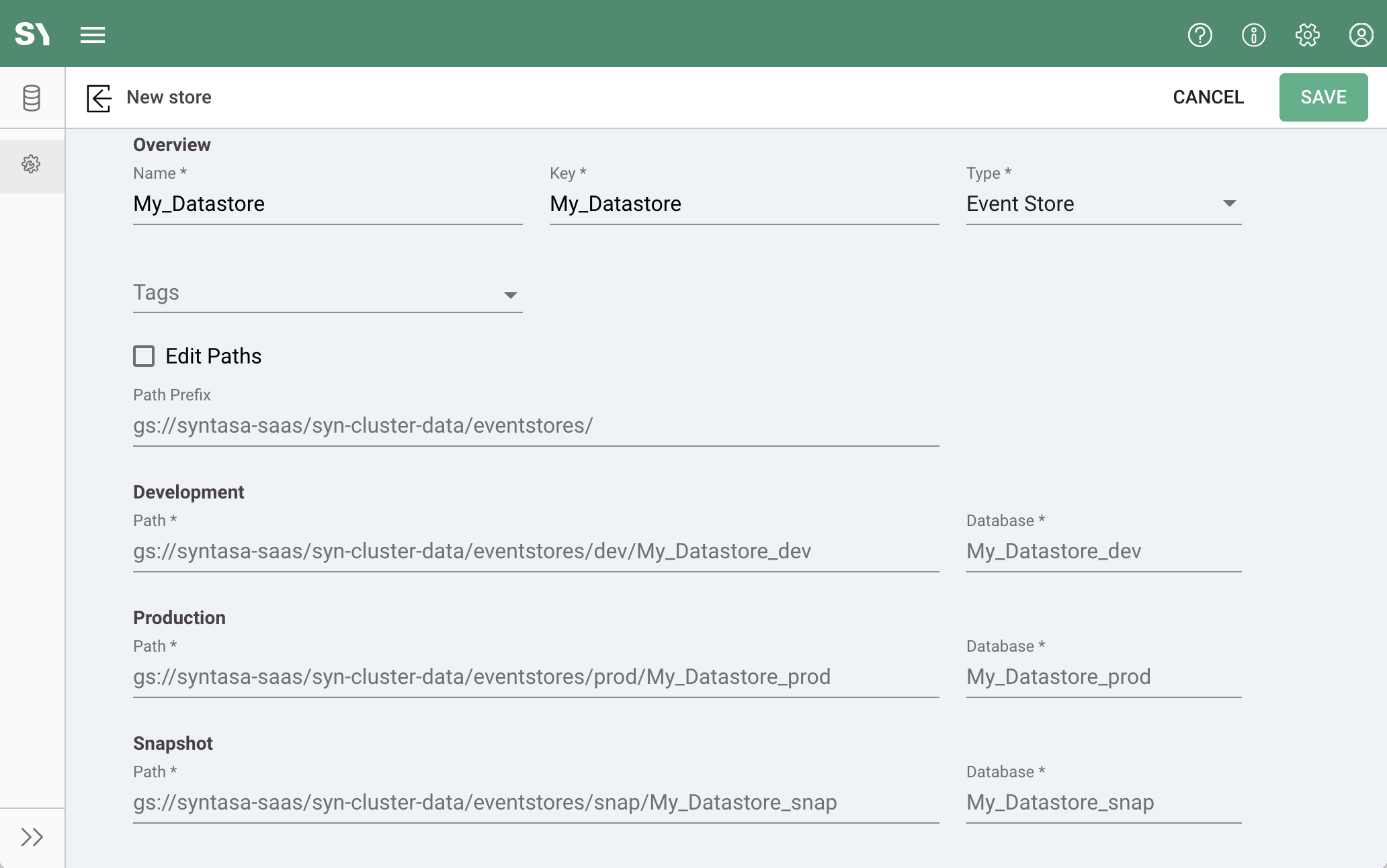Screen dimensions: 1387x868
Task: Click the CANCEL button
Action: pyautogui.click(x=1208, y=97)
